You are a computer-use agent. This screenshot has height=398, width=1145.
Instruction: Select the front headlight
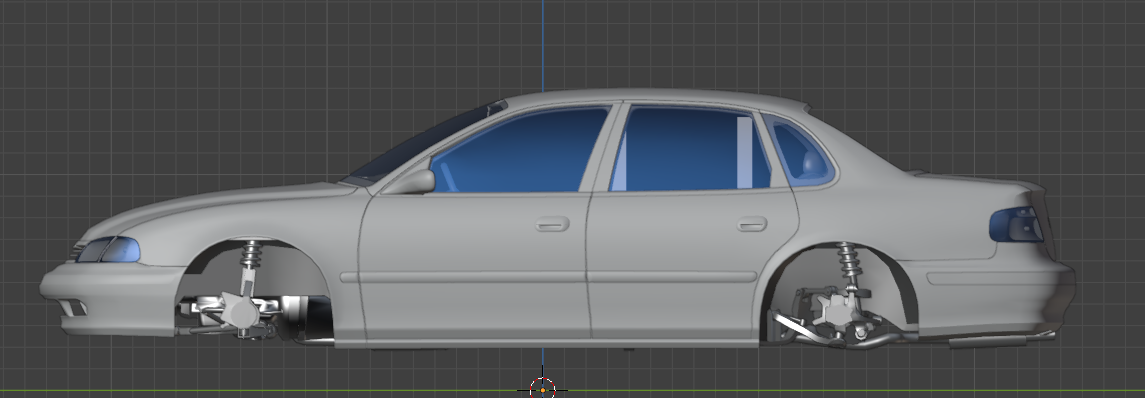tap(108, 249)
